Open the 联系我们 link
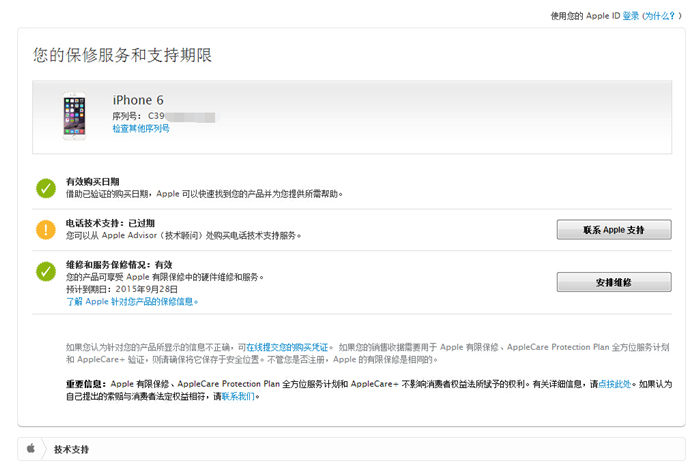This screenshot has width=700, height=471. (238, 396)
